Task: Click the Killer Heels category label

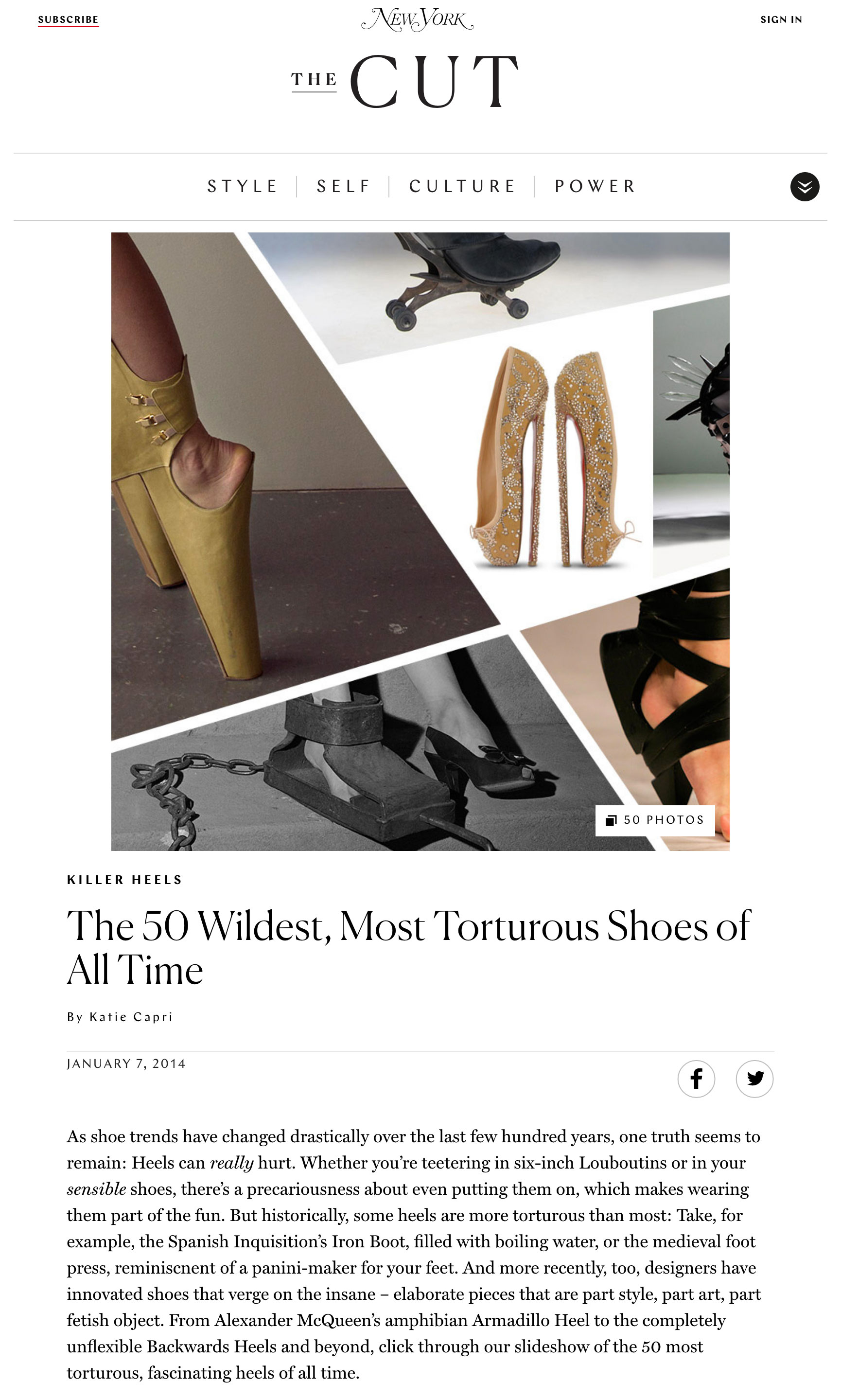Action: 124,880
